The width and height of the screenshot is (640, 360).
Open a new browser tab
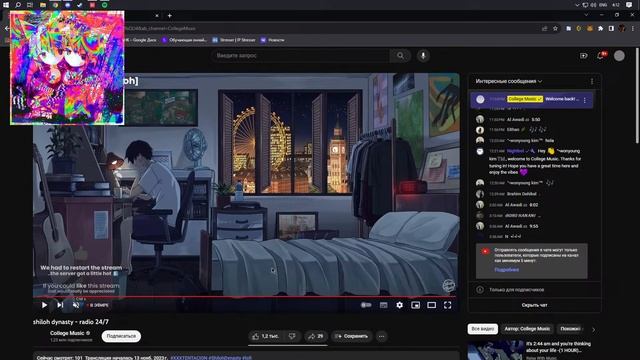169,16
